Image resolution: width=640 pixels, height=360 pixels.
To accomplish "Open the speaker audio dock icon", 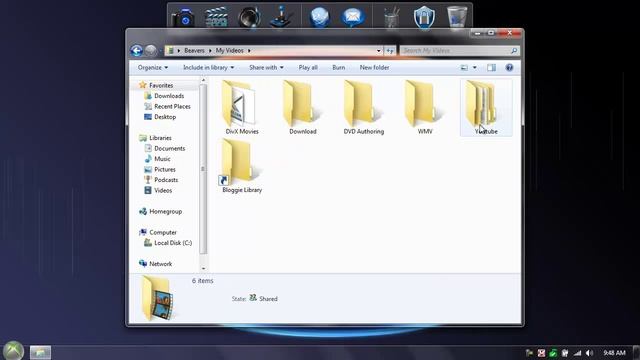I will point(249,18).
